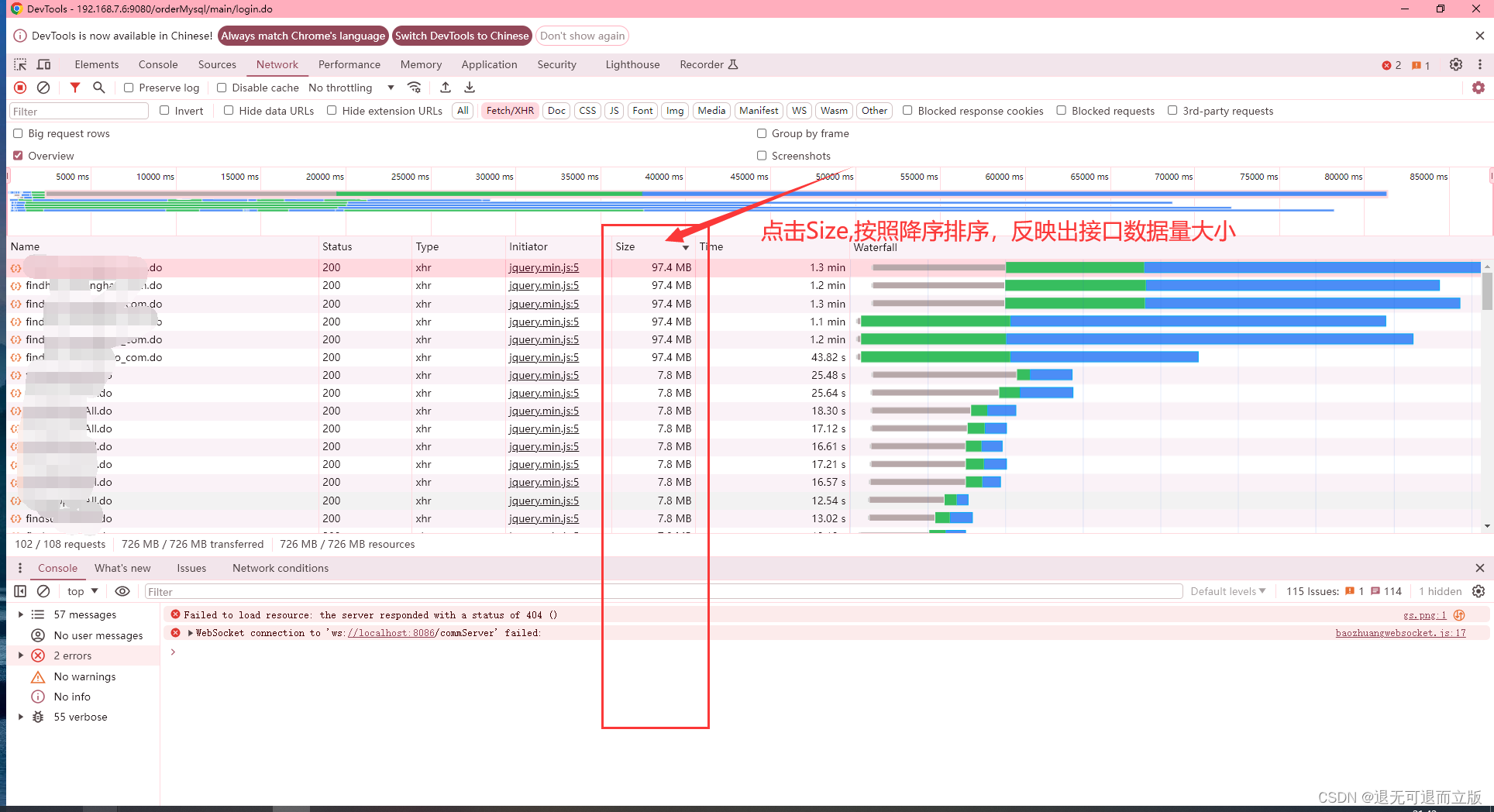Click the console Filter input field
This screenshot has width=1494, height=812.
point(663,592)
